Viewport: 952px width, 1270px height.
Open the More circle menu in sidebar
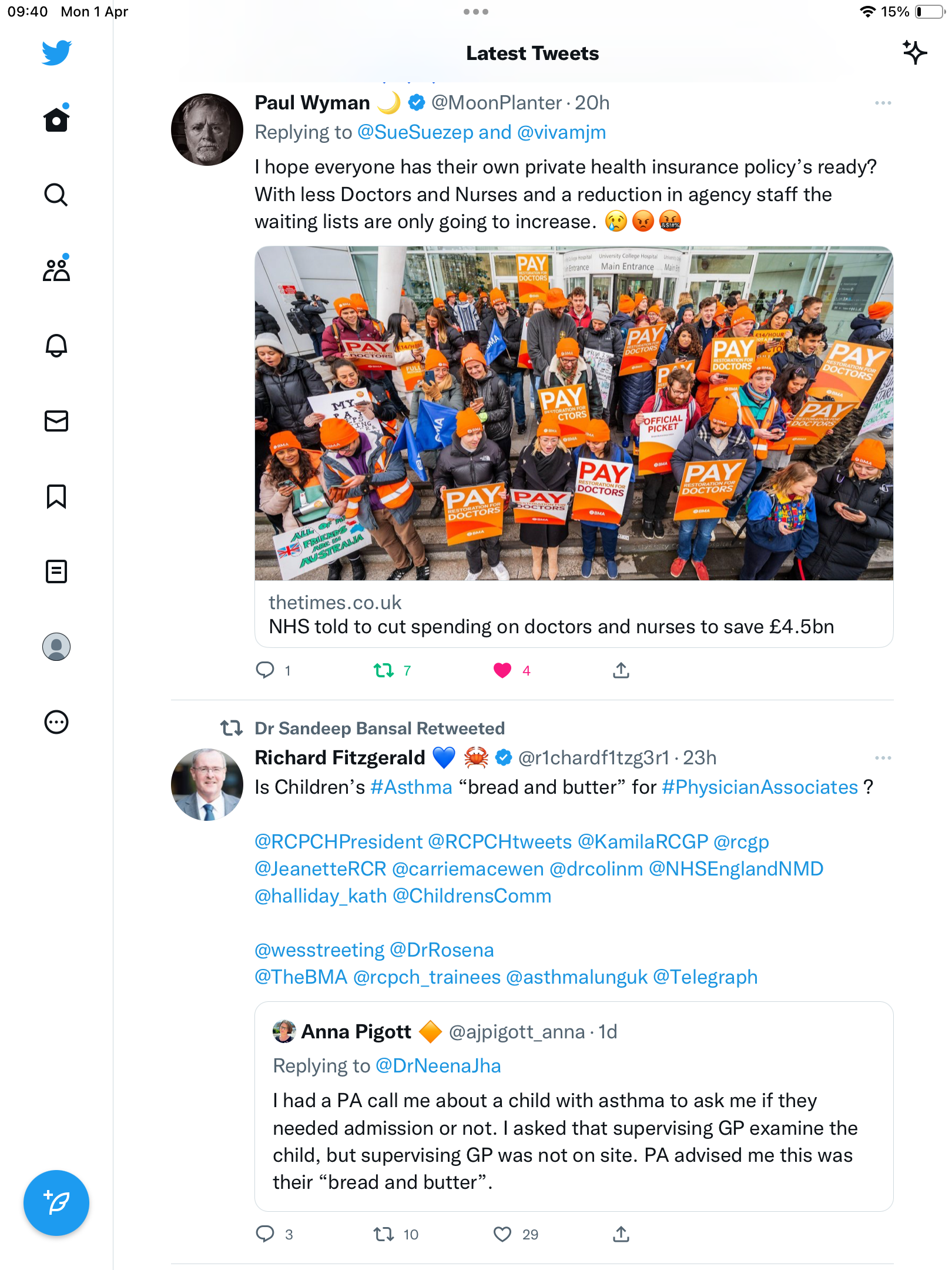[x=56, y=721]
